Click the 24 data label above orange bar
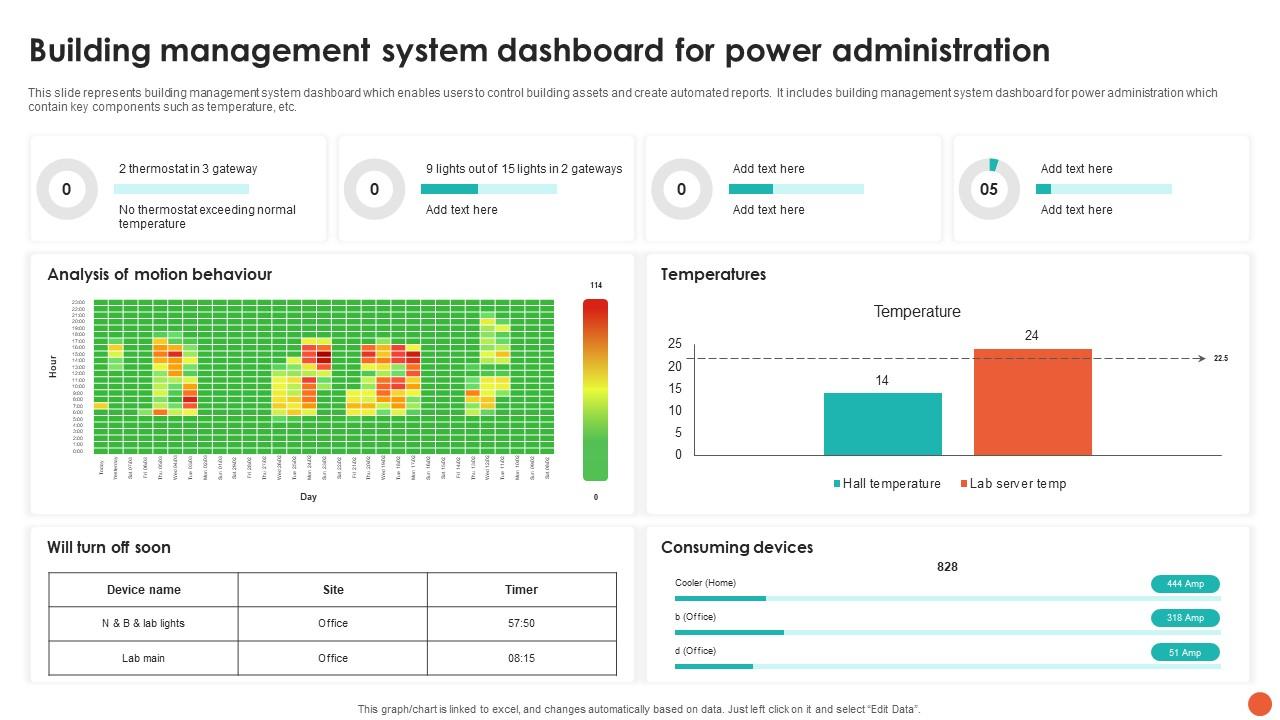Image resolution: width=1280 pixels, height=720 pixels. [1032, 336]
